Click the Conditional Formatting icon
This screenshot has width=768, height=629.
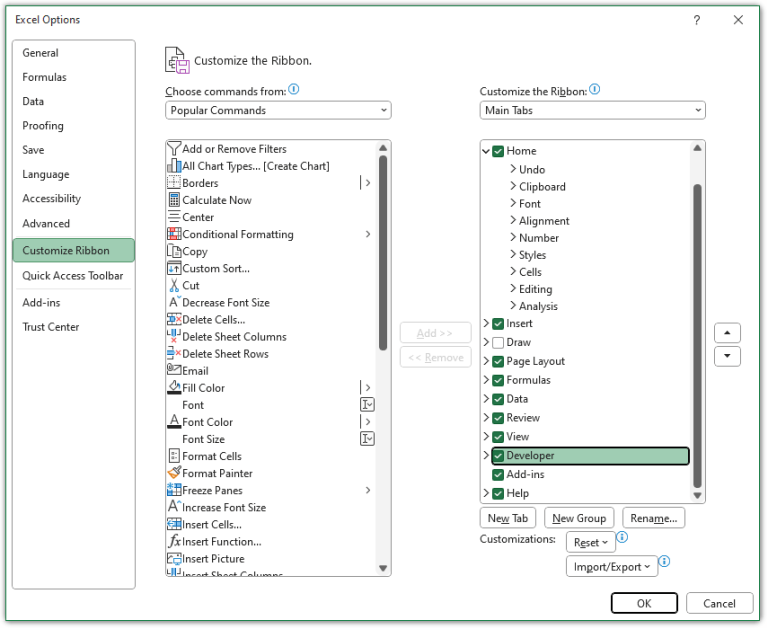tap(174, 234)
